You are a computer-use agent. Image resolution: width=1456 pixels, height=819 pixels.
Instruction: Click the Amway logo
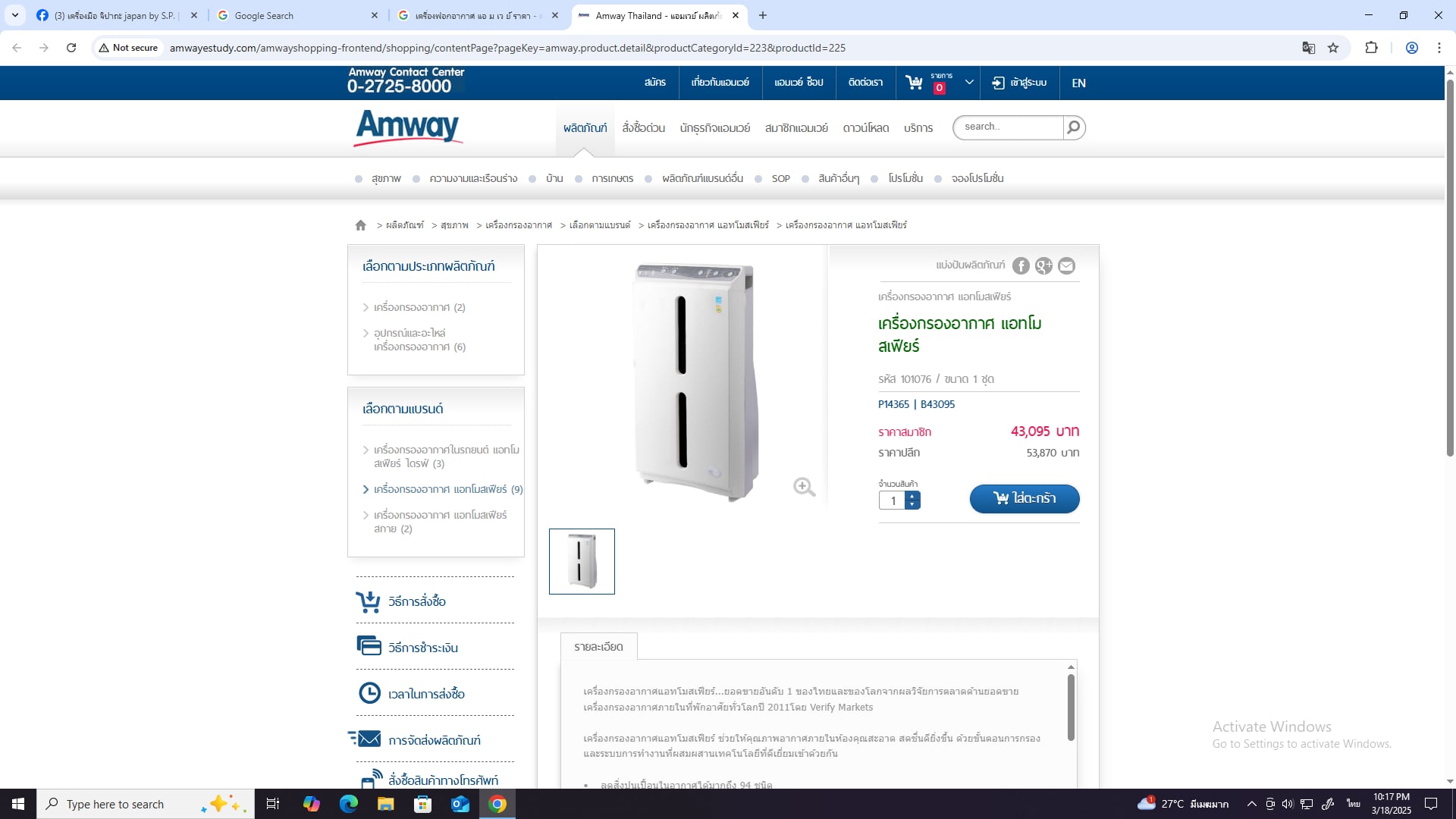pyautogui.click(x=408, y=127)
